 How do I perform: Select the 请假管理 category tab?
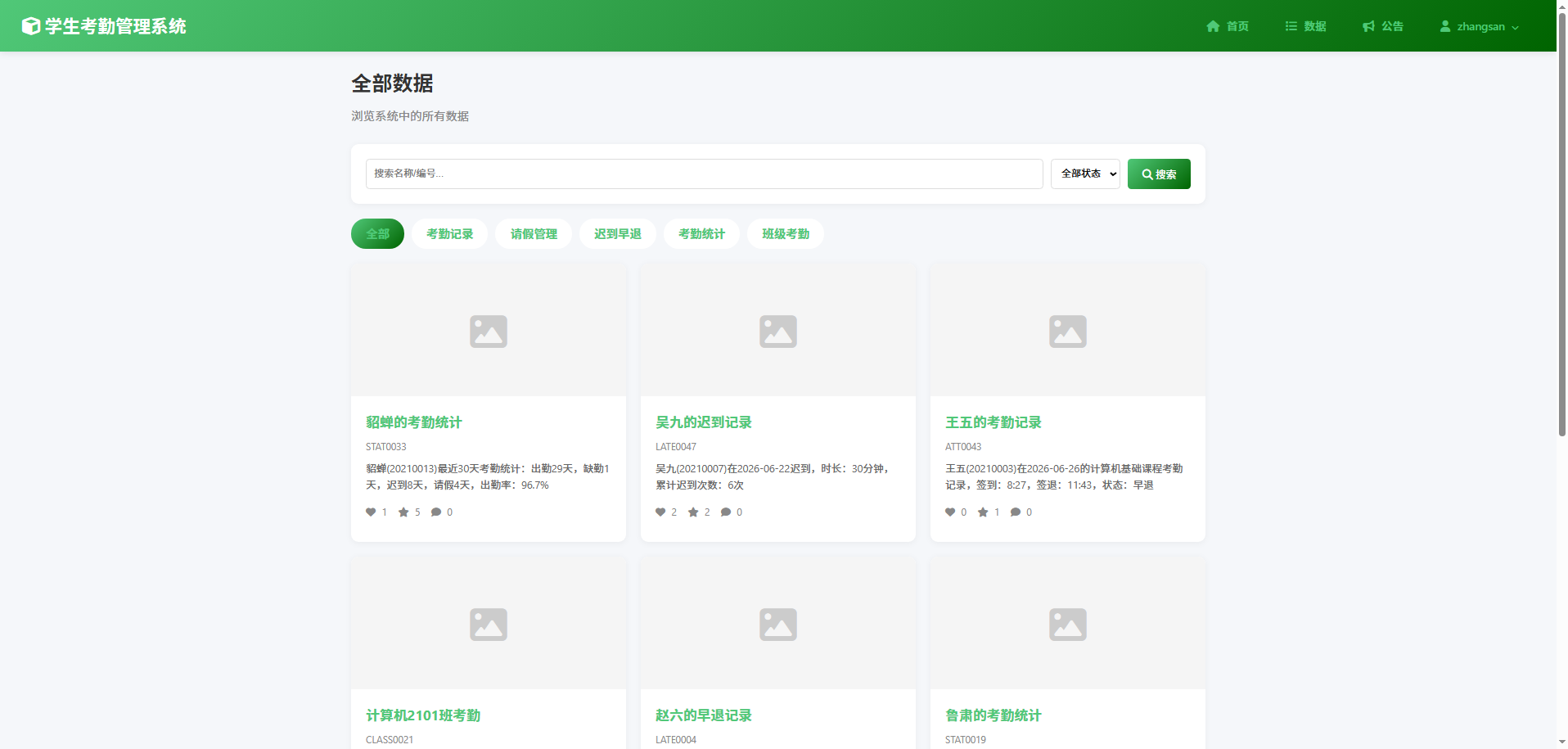click(534, 233)
